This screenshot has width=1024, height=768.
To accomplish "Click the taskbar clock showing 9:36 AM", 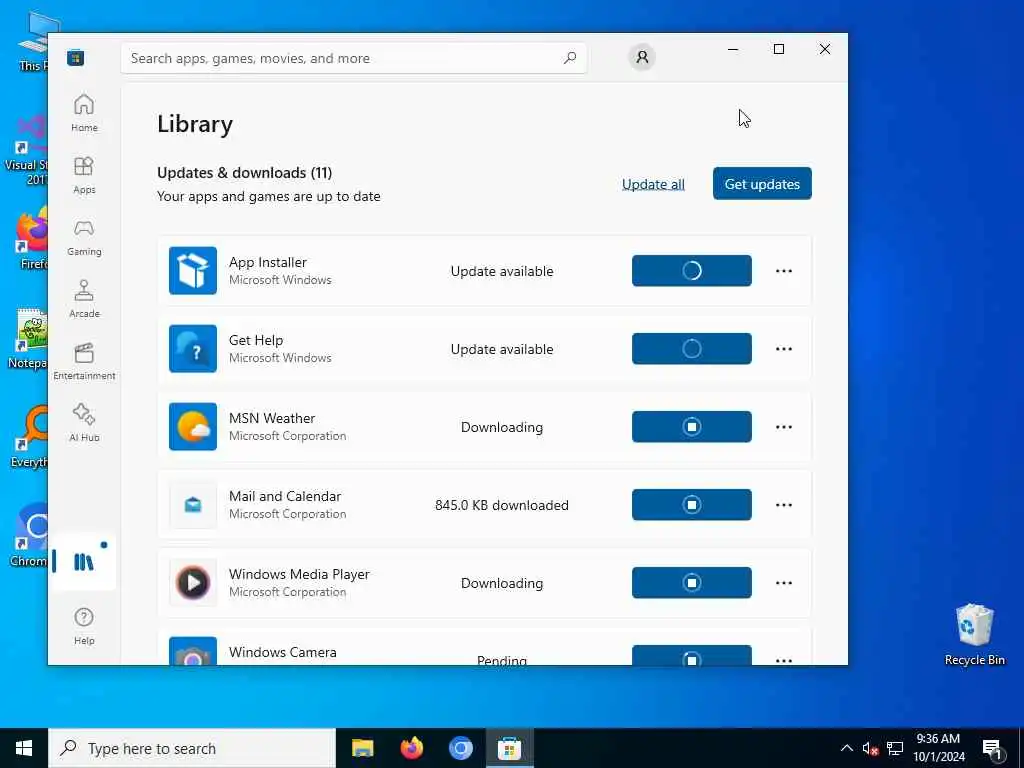I will pyautogui.click(x=938, y=748).
